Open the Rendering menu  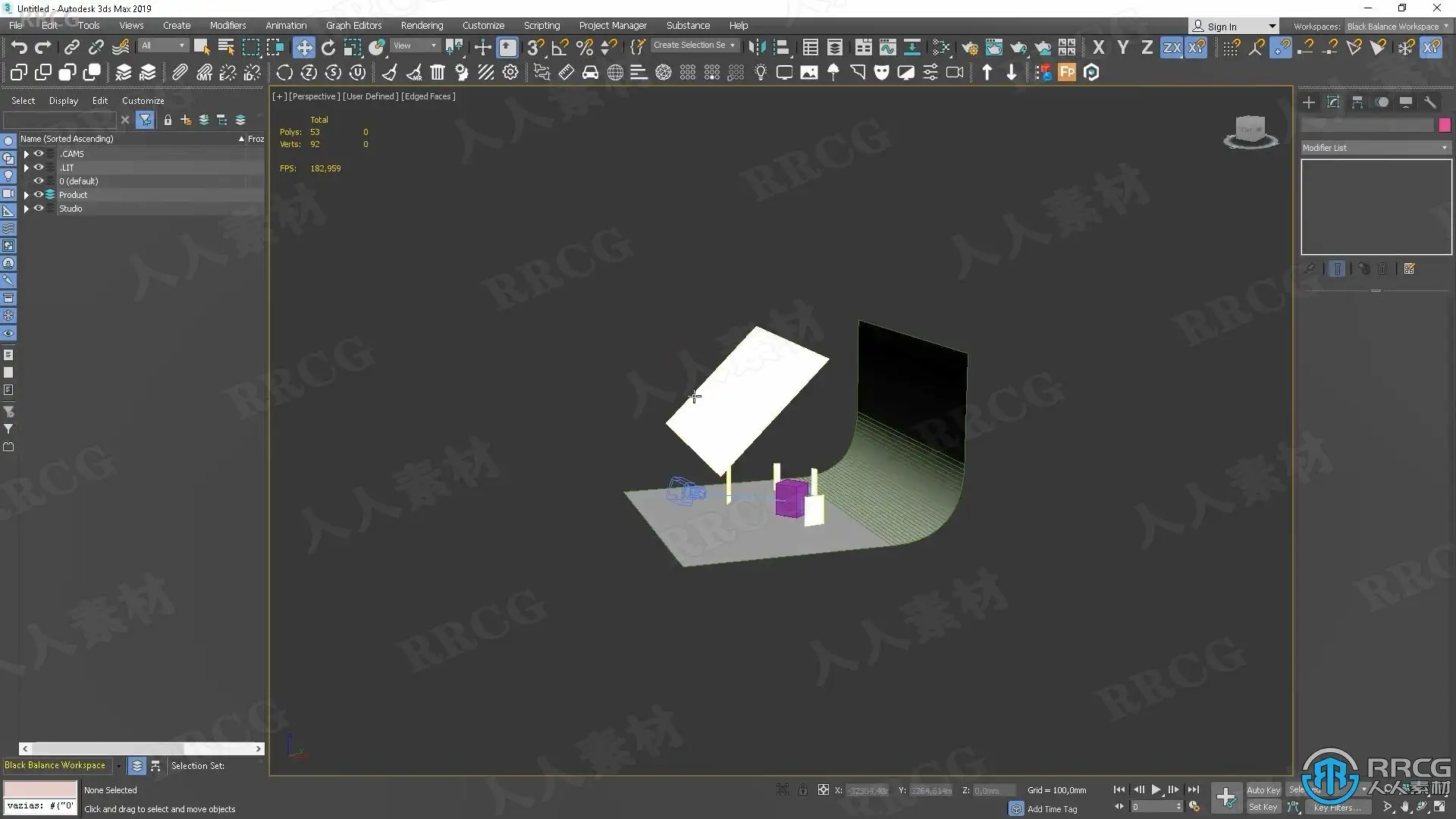tap(422, 26)
